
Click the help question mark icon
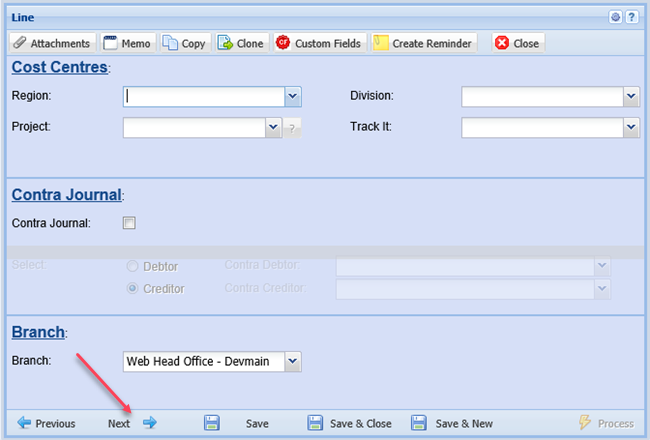click(x=632, y=18)
